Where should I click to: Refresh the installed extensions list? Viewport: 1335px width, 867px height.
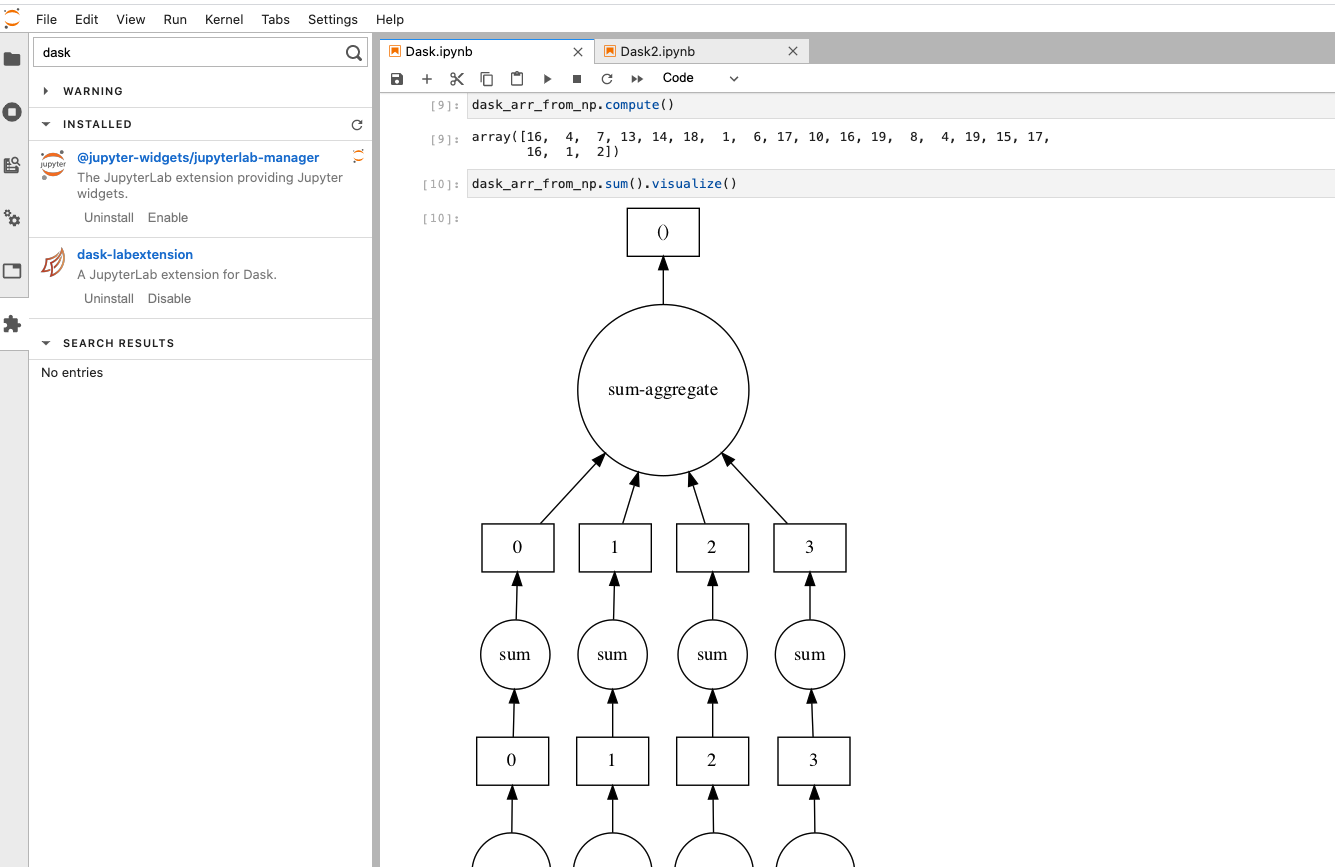357,124
